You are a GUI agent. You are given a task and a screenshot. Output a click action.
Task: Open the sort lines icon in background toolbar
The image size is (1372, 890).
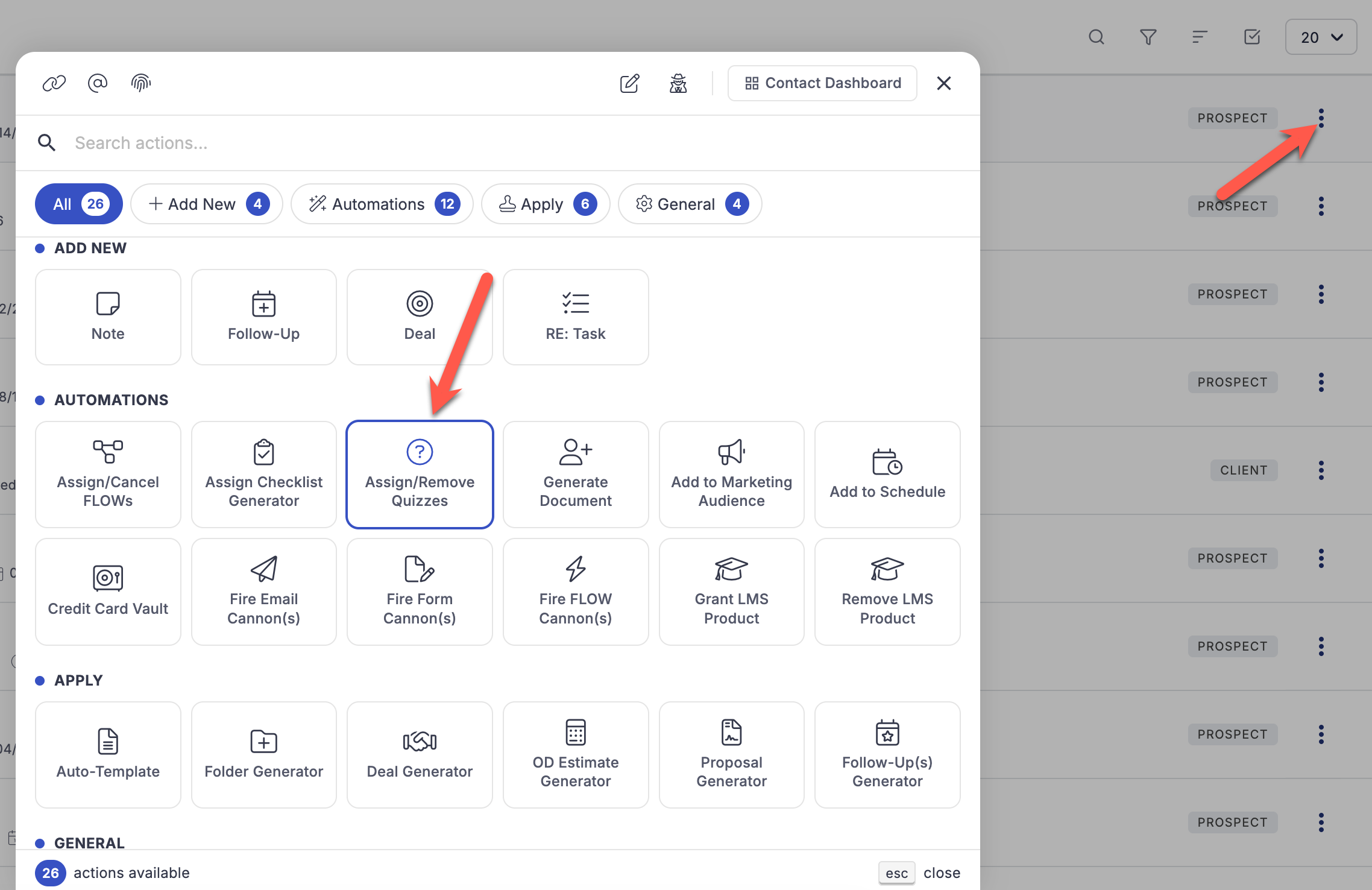pos(1200,37)
